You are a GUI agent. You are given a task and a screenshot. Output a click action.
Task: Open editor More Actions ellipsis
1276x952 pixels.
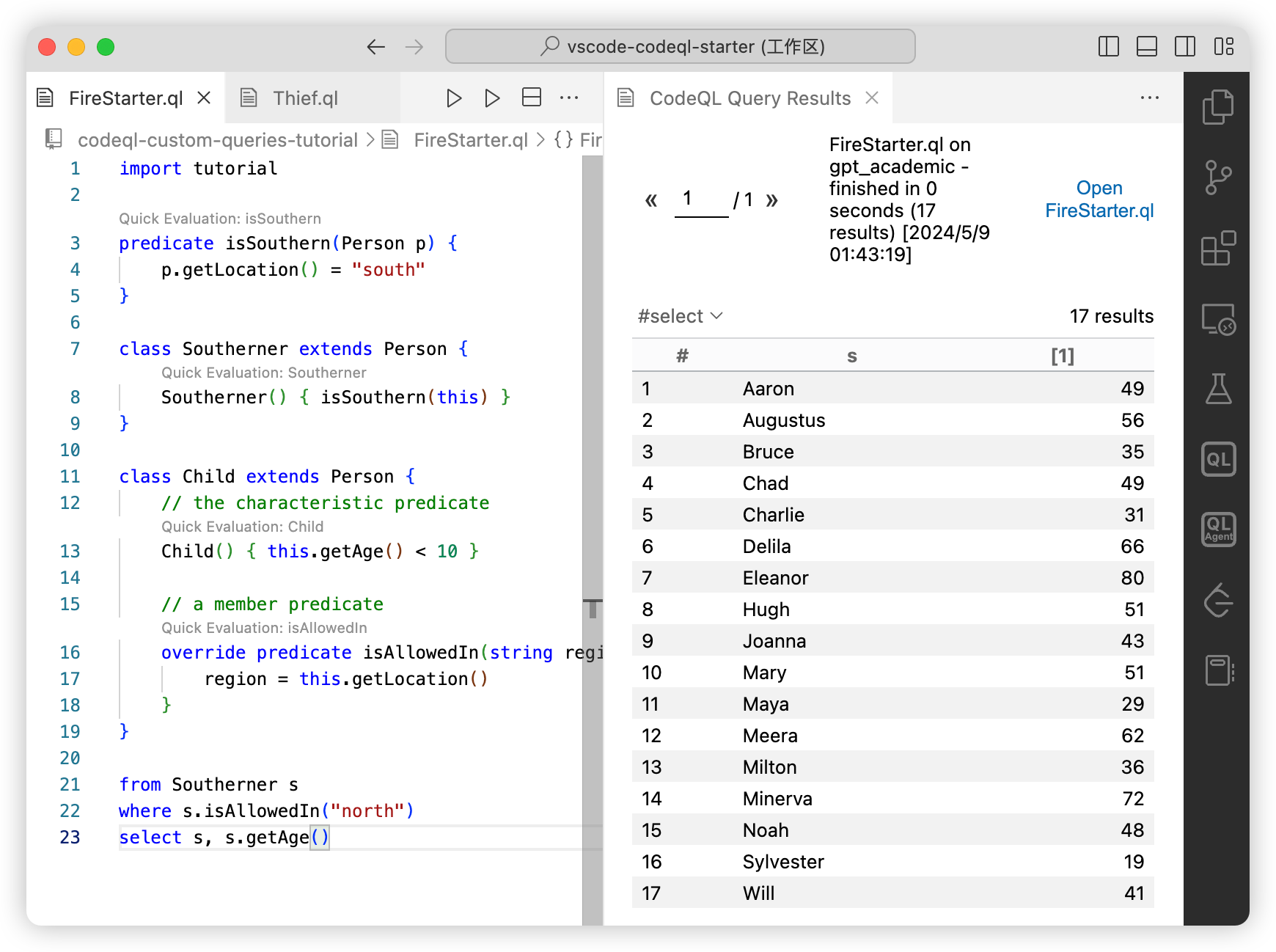[x=569, y=98]
